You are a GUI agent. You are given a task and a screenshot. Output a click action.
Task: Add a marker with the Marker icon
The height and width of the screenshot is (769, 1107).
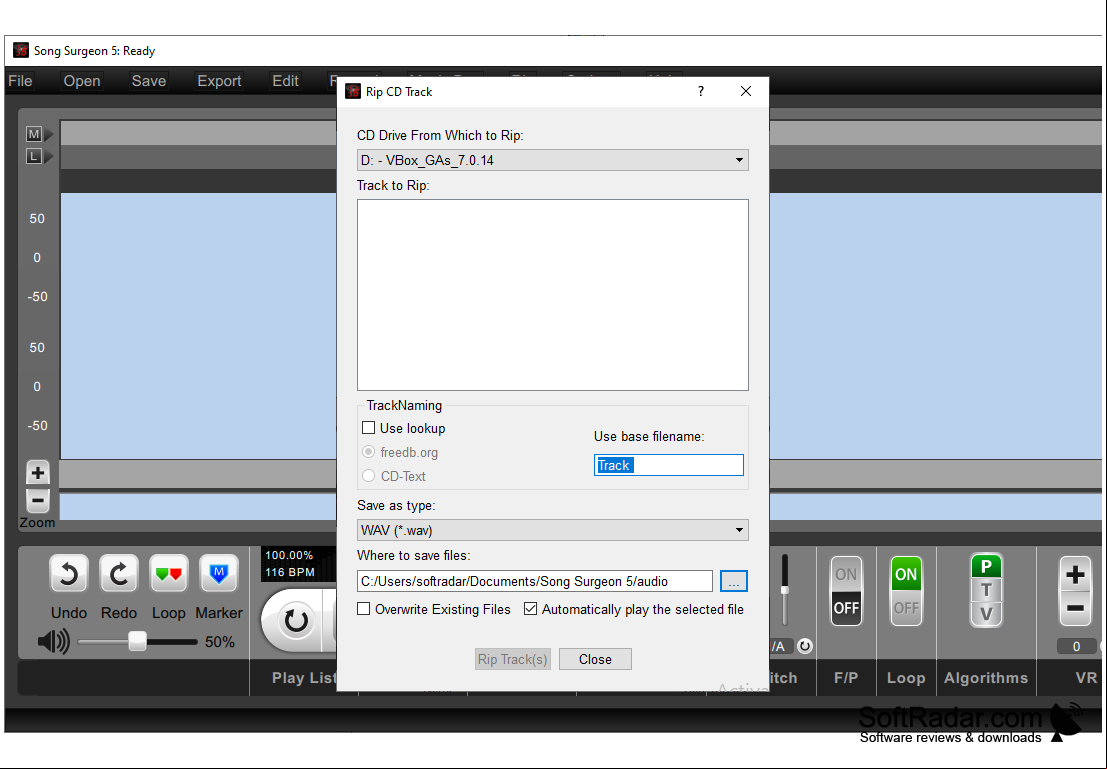pos(219,573)
